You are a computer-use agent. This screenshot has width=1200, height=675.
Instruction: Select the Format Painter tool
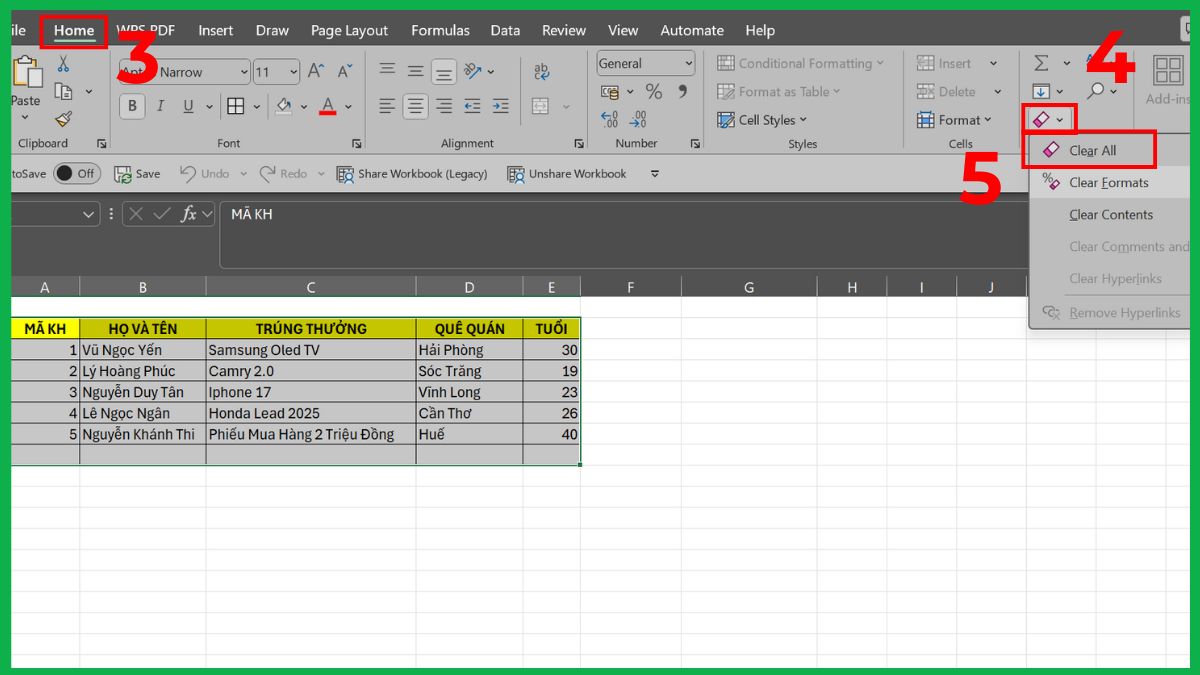62,120
